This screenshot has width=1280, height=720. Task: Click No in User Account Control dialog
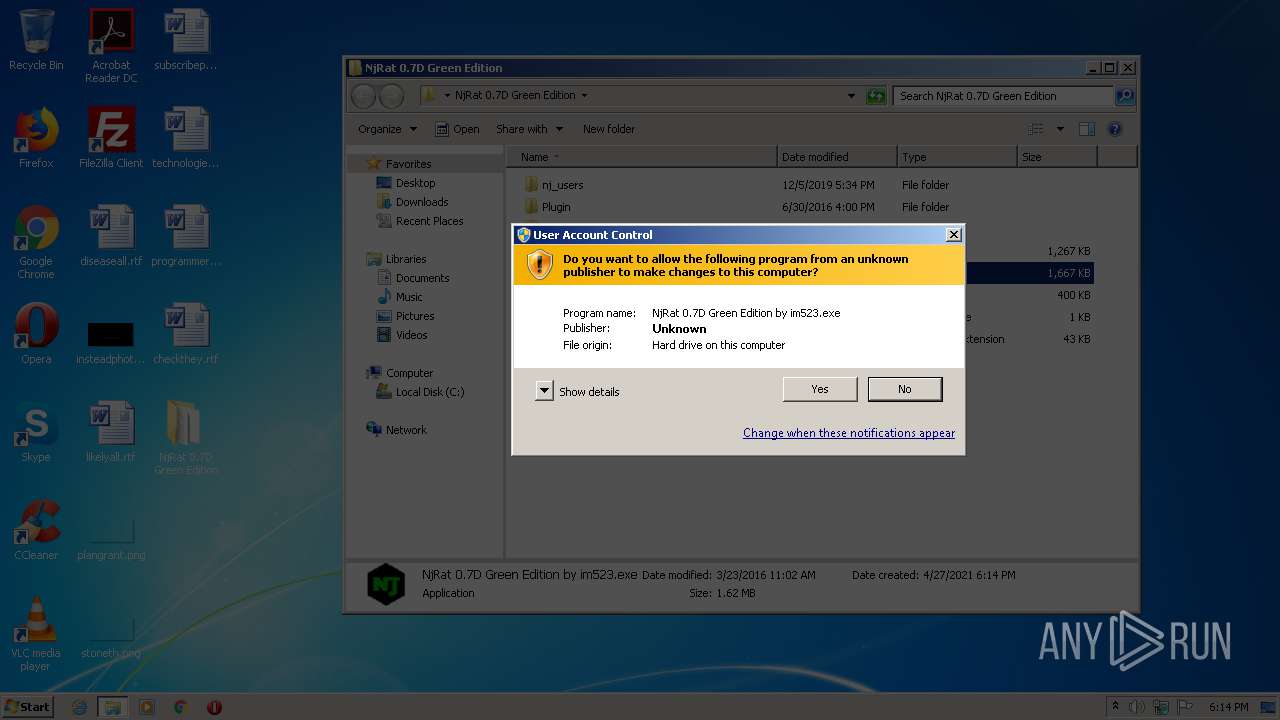pos(905,389)
